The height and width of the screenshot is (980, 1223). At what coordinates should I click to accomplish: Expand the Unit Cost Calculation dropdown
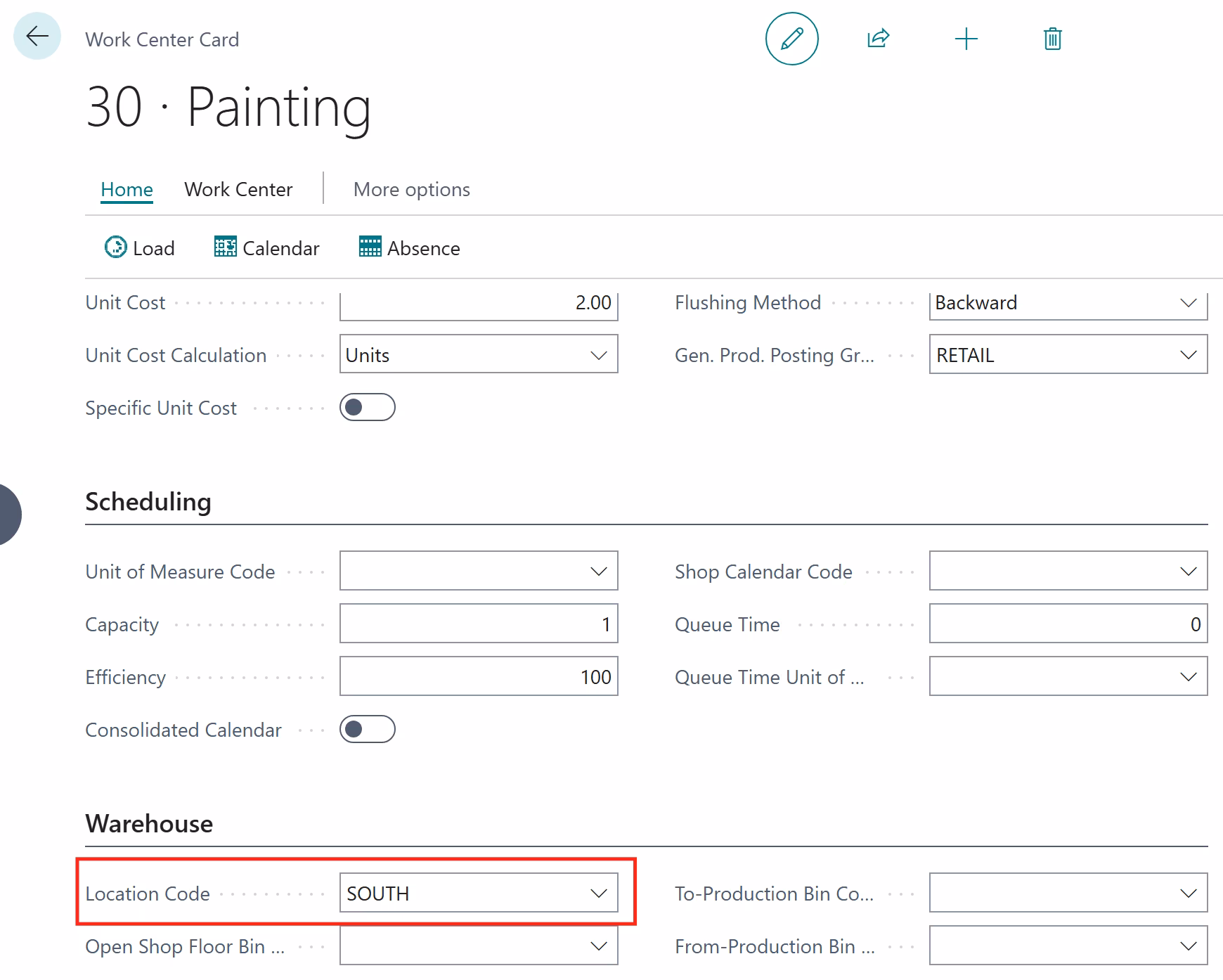598,355
